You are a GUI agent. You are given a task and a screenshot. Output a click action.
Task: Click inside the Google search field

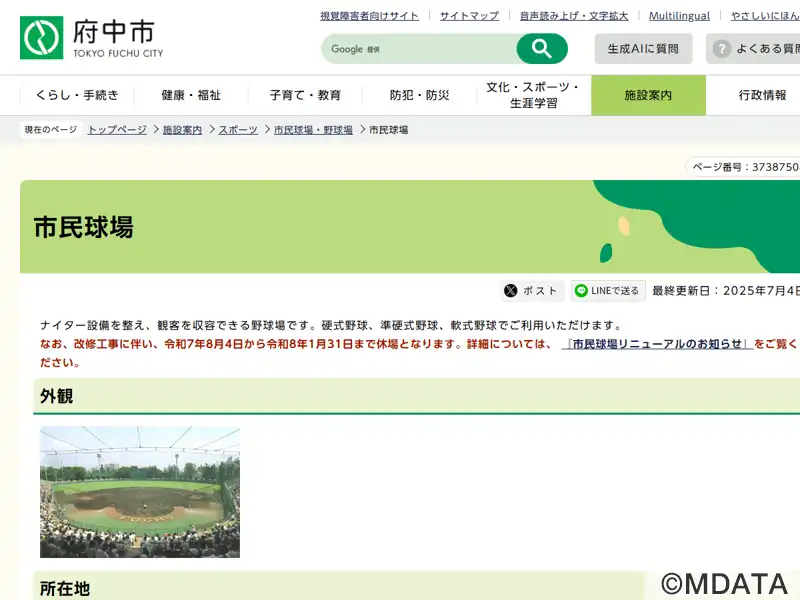[x=419, y=49]
